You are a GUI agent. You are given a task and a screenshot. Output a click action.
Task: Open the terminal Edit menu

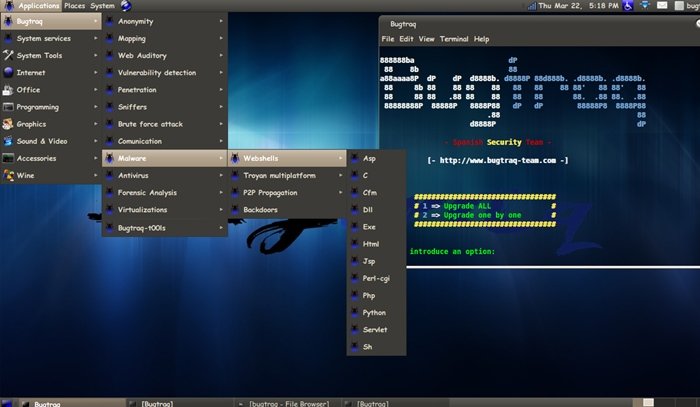pyautogui.click(x=406, y=39)
